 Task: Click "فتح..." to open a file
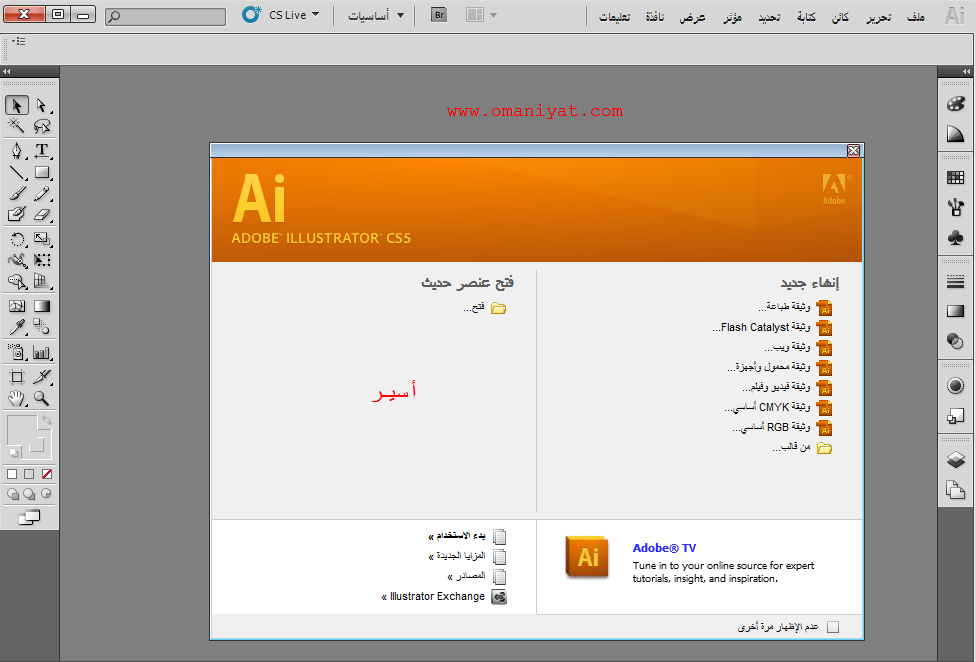[484, 308]
